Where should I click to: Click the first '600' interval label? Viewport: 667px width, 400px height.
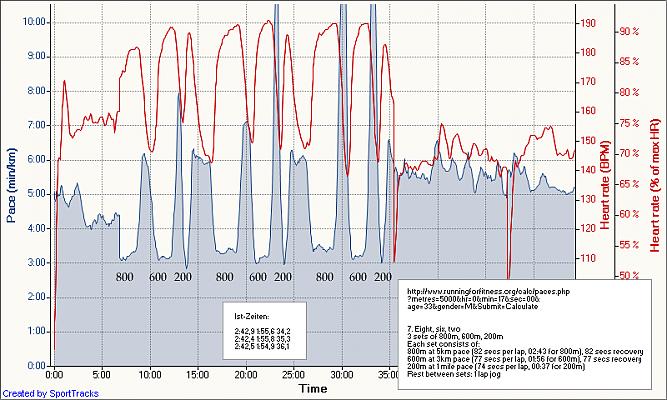pos(158,277)
